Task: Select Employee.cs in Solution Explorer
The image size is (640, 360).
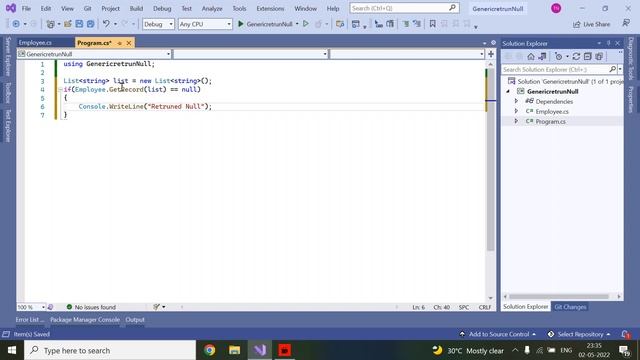Action: [x=552, y=111]
